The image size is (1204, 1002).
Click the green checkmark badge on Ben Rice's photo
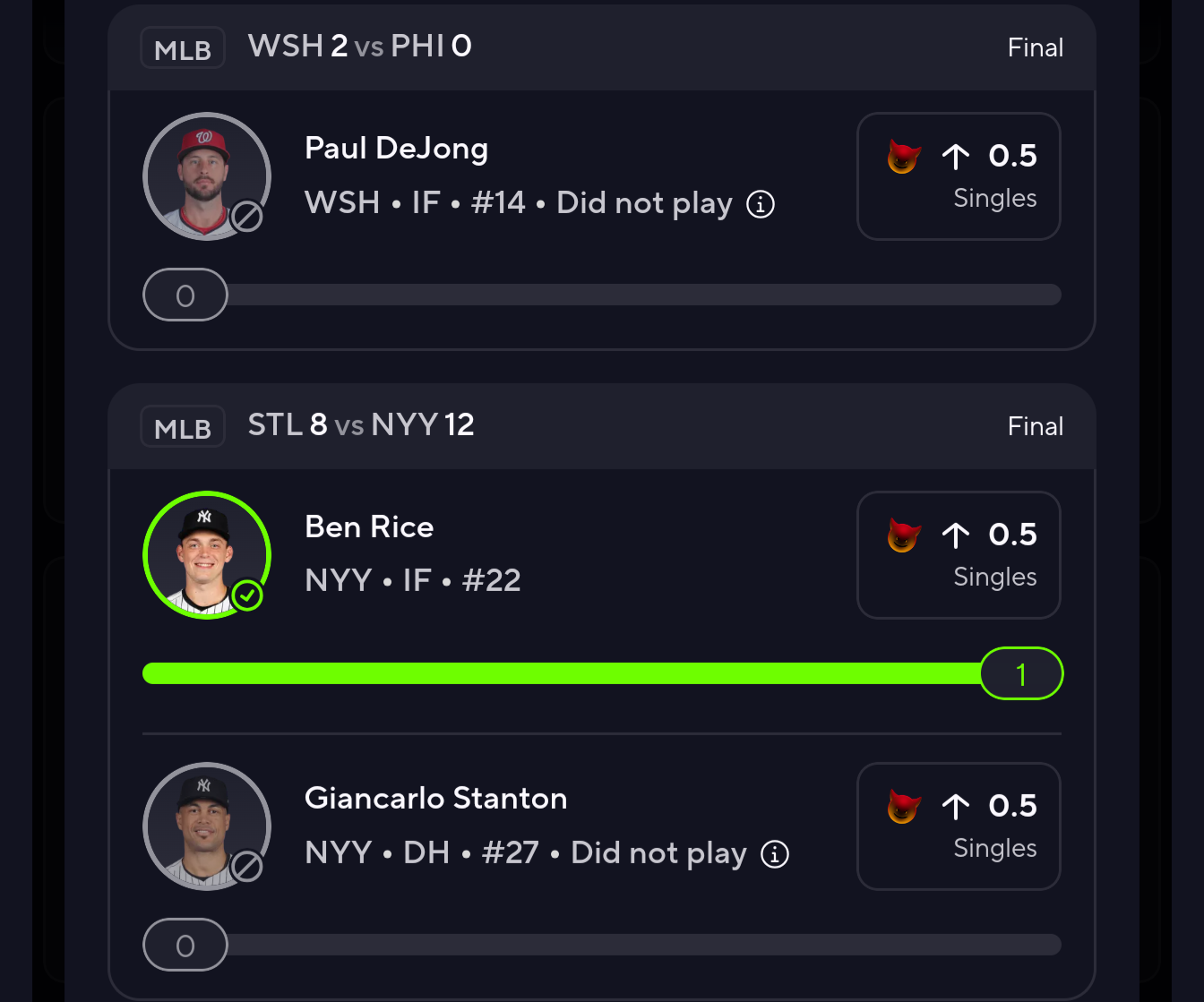tap(247, 595)
